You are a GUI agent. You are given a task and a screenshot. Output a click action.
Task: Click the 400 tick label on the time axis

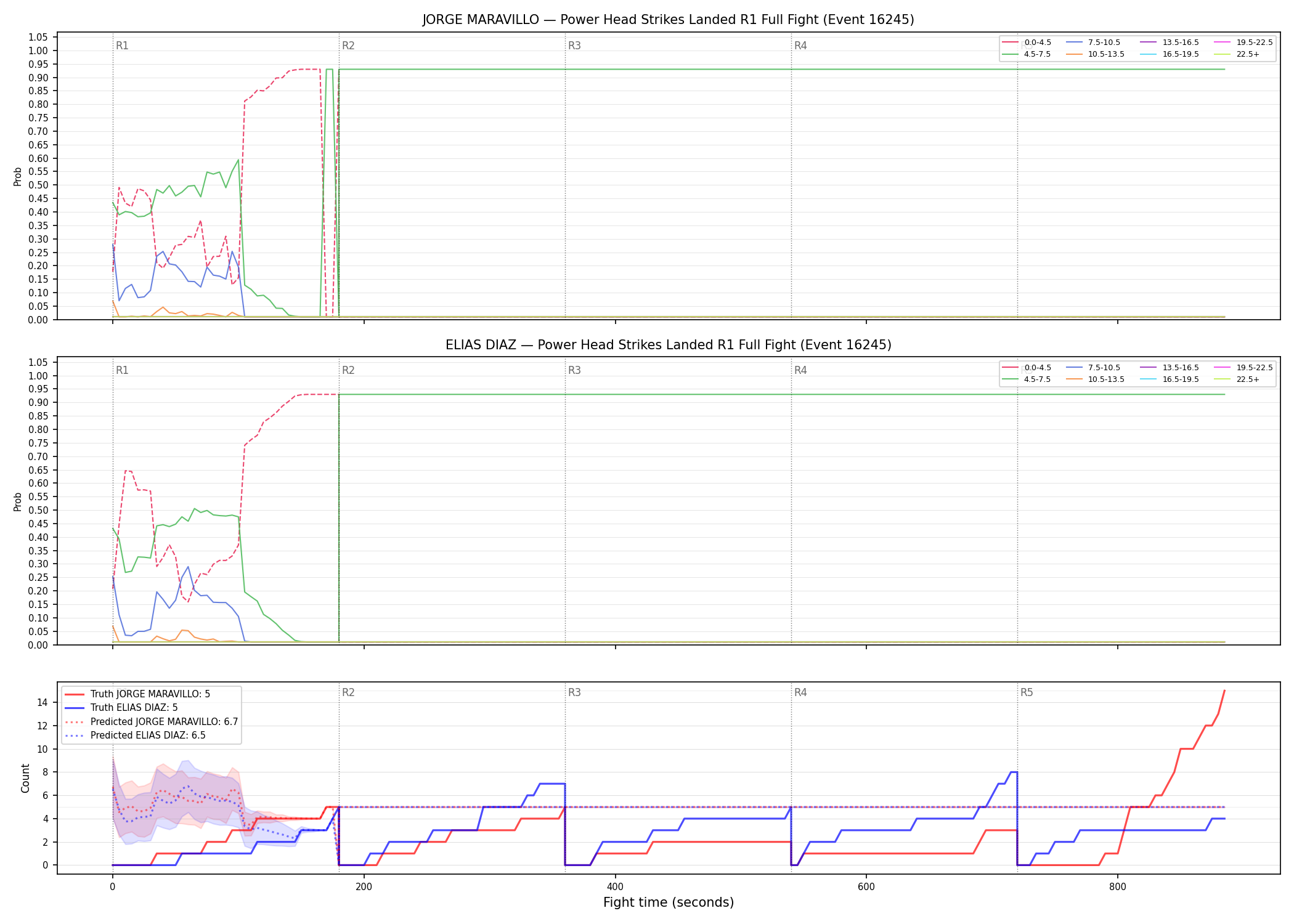(615, 887)
